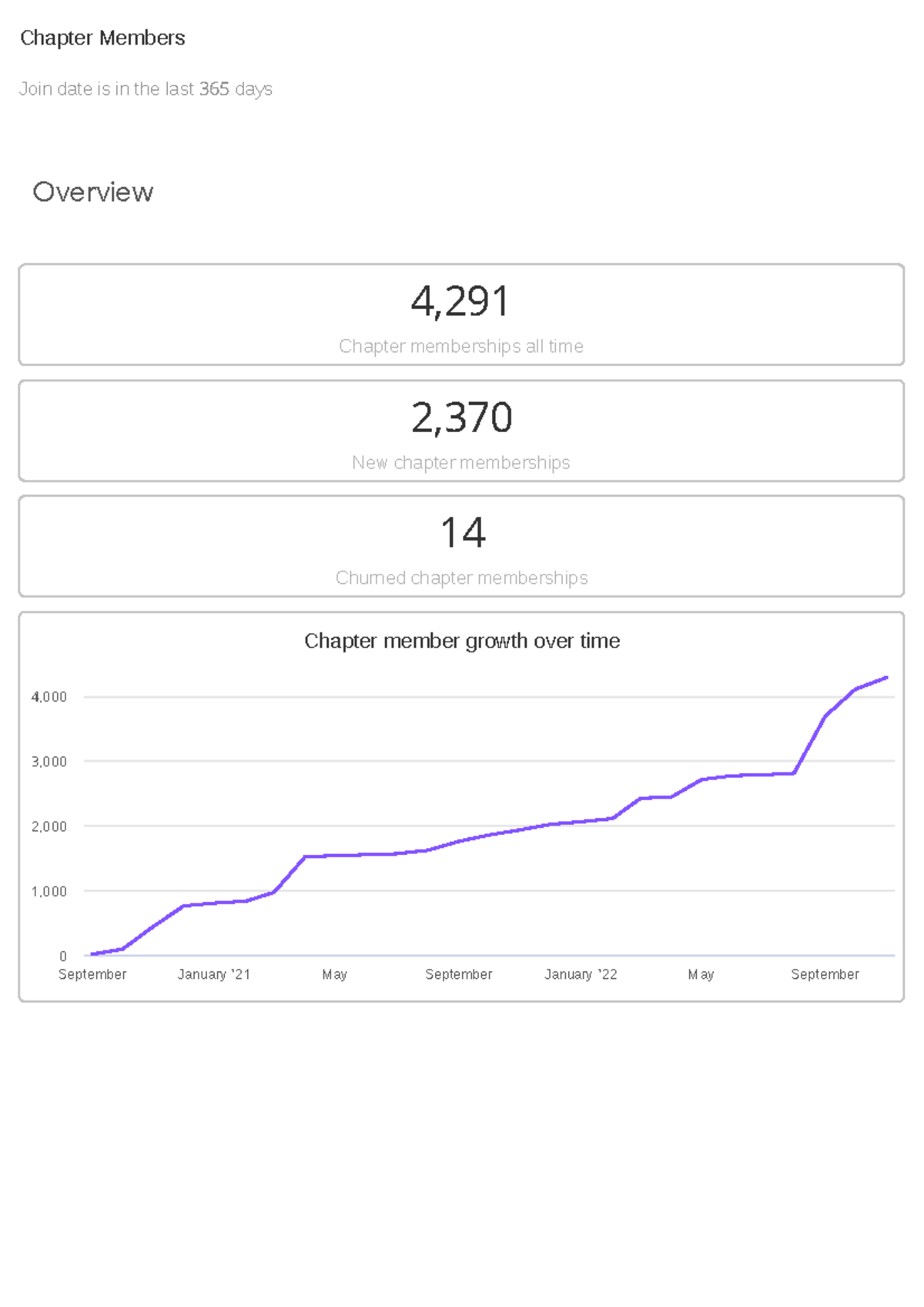The image size is (924, 1307).
Task: Click the 4,000 y-axis label
Action: pos(49,697)
